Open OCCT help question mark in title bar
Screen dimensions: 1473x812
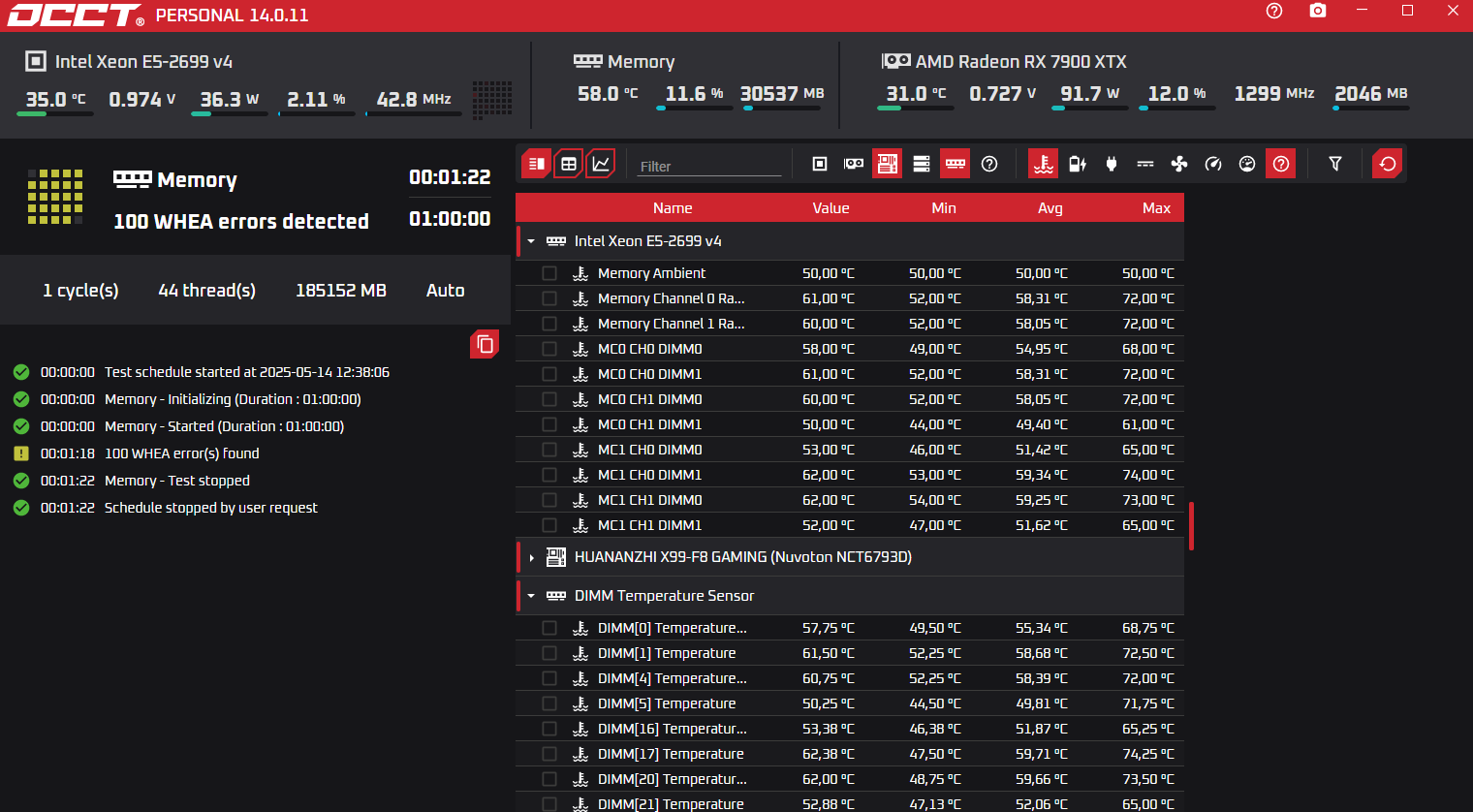(x=1274, y=11)
